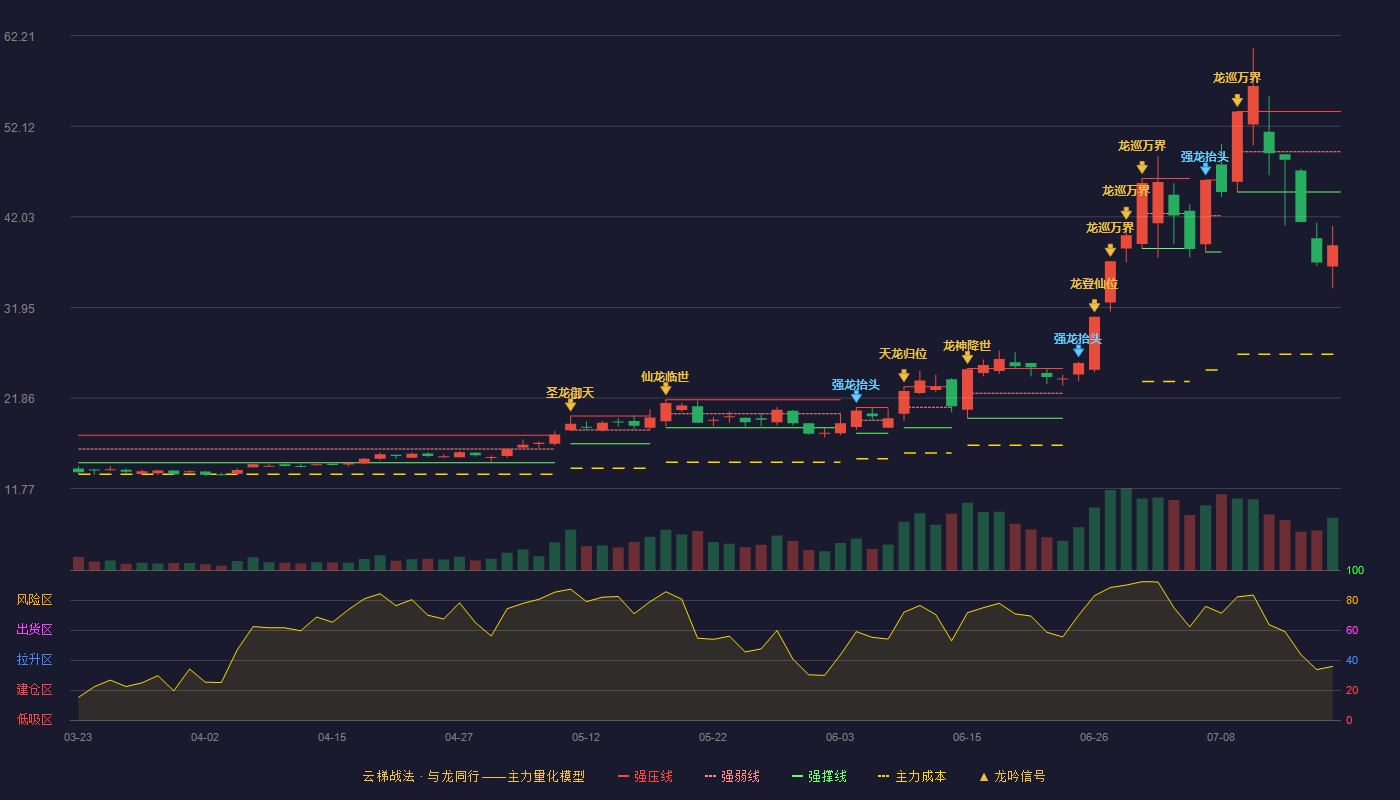Viewport: 1400px width, 800px height.
Task: Click the 07-08 date label
Action: (1221, 737)
